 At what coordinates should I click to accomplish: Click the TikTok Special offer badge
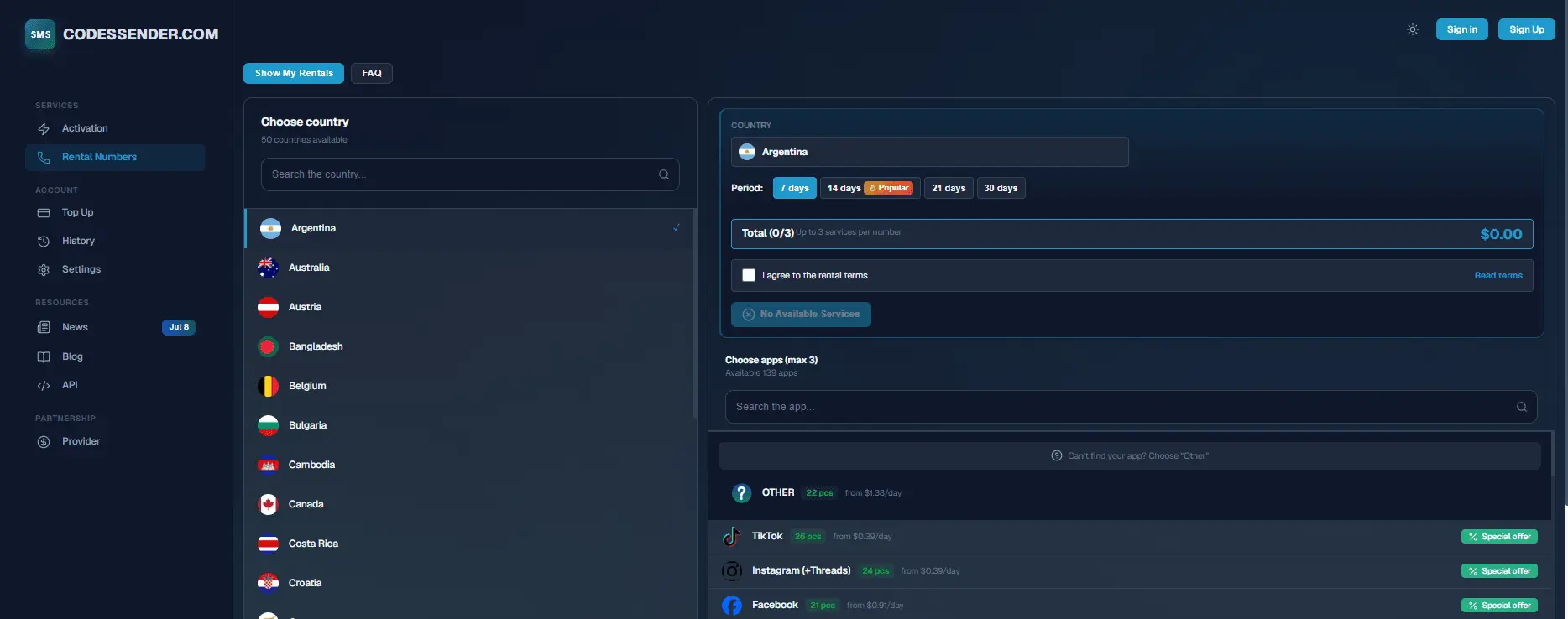1499,537
